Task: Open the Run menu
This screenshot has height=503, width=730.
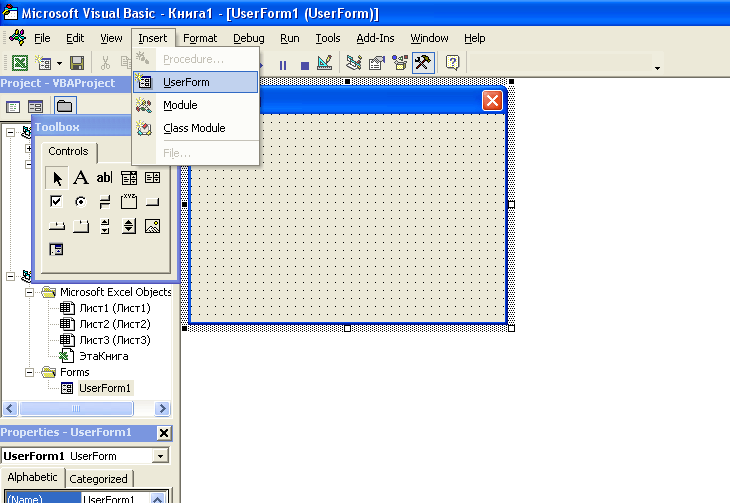Action: [290, 38]
